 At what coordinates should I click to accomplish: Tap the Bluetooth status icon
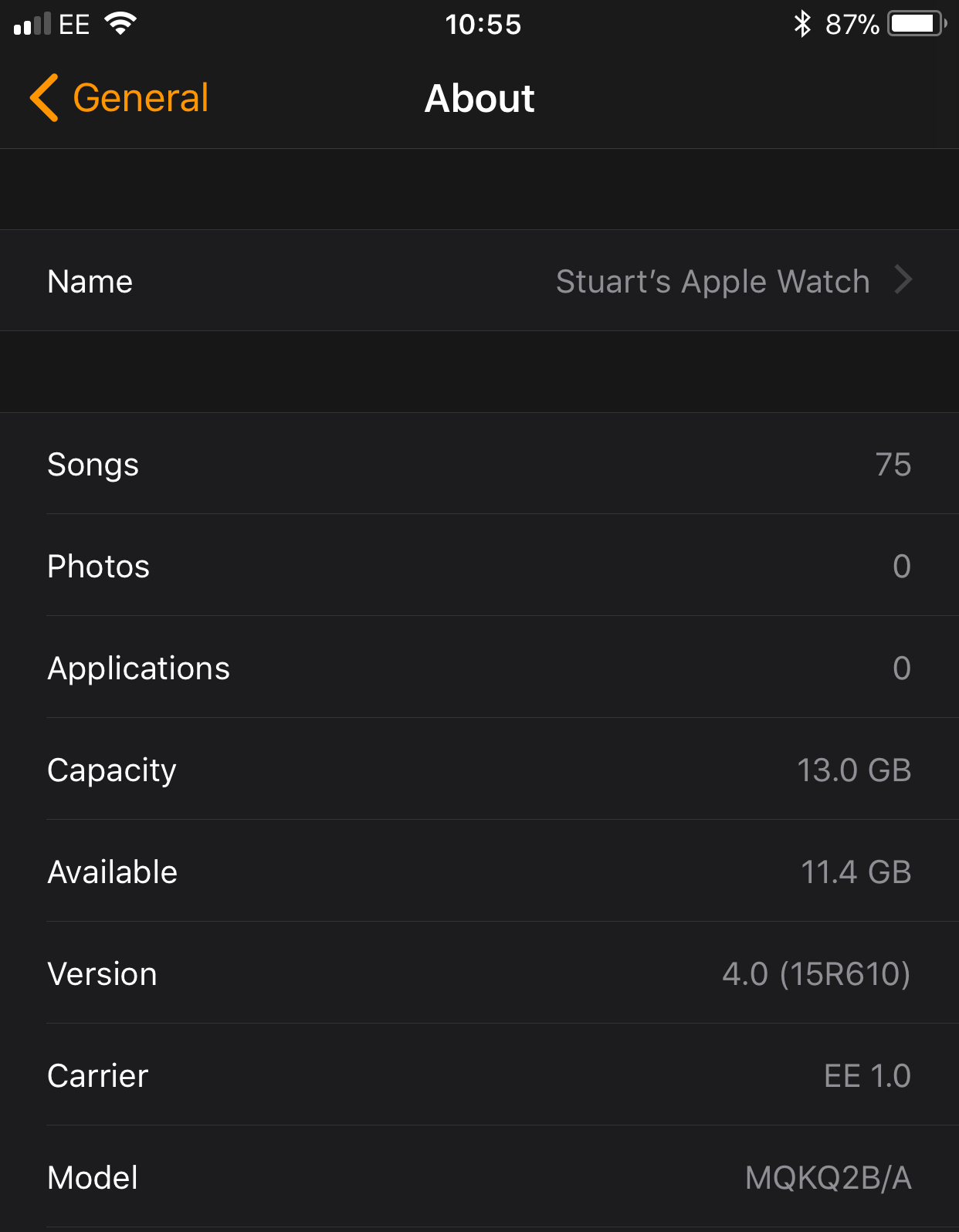tap(802, 24)
